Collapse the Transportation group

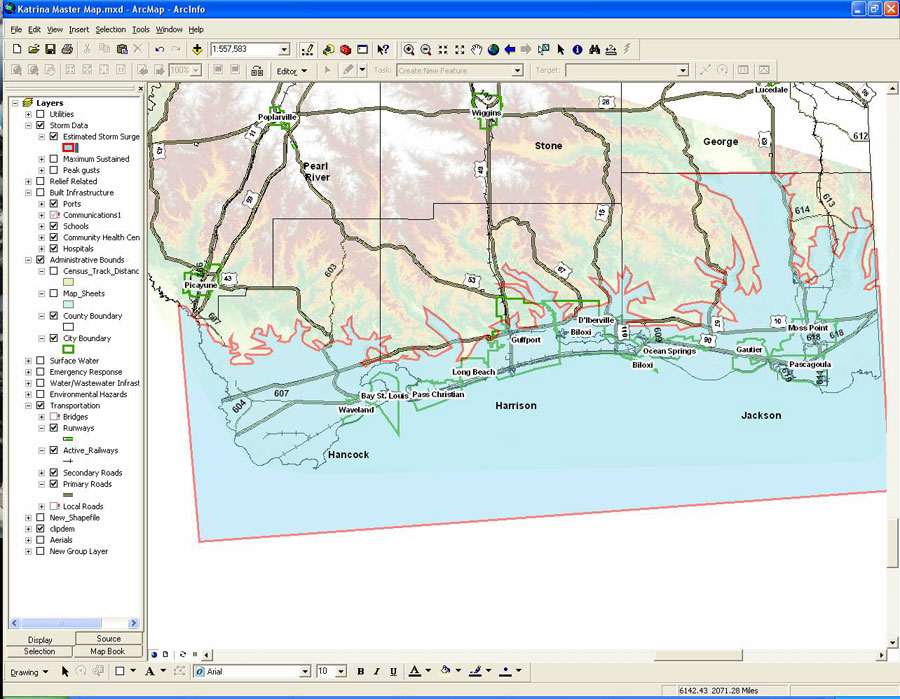(x=28, y=406)
